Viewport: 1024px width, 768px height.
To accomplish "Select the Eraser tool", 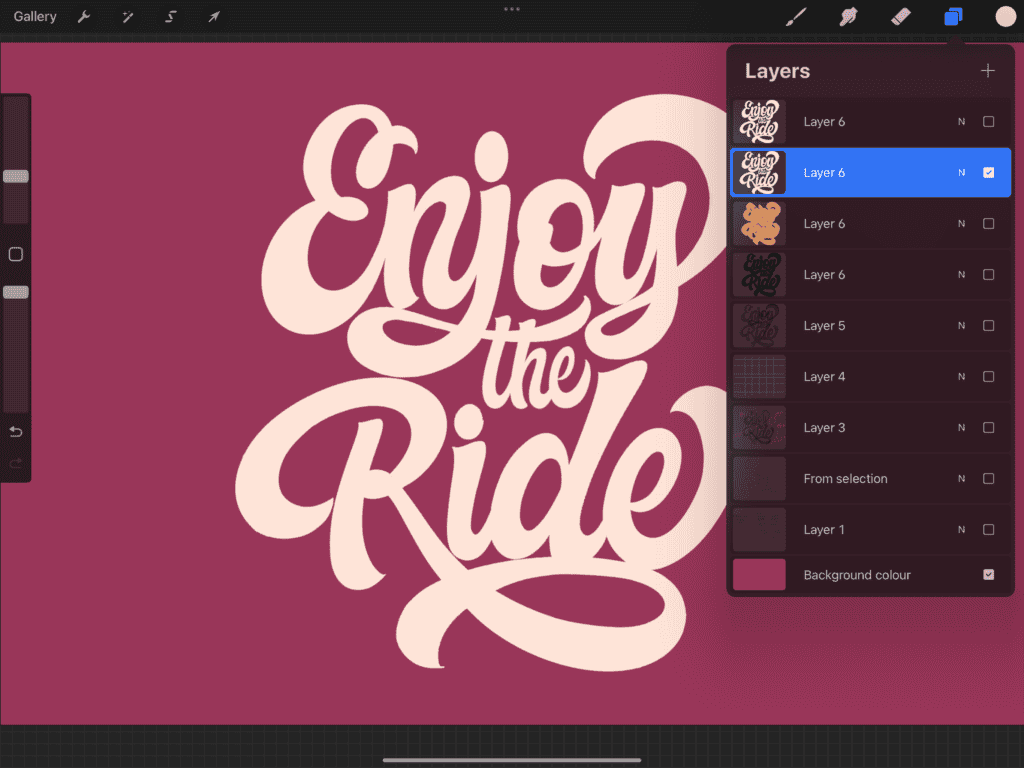I will [899, 17].
